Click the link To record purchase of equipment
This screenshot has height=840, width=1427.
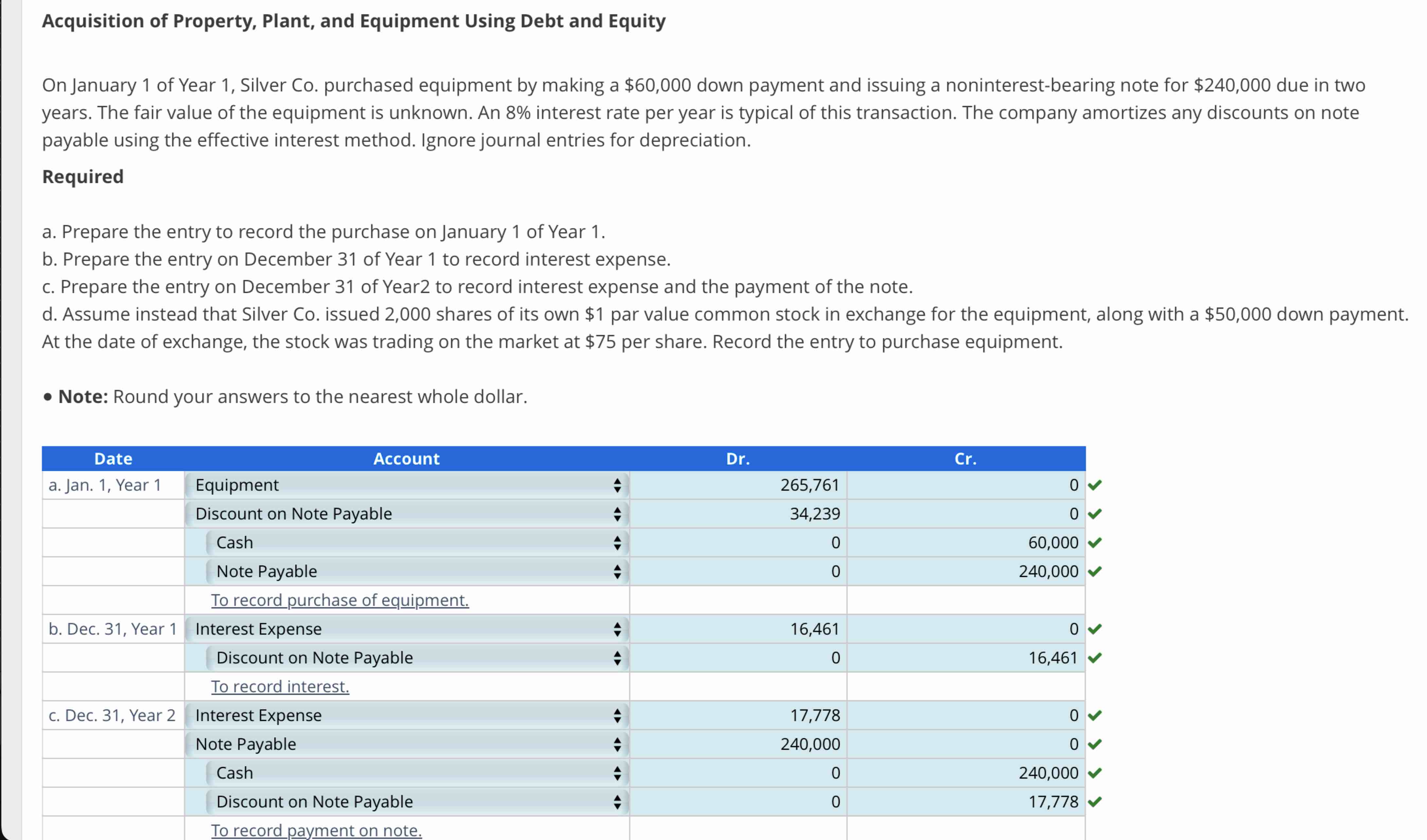point(339,600)
